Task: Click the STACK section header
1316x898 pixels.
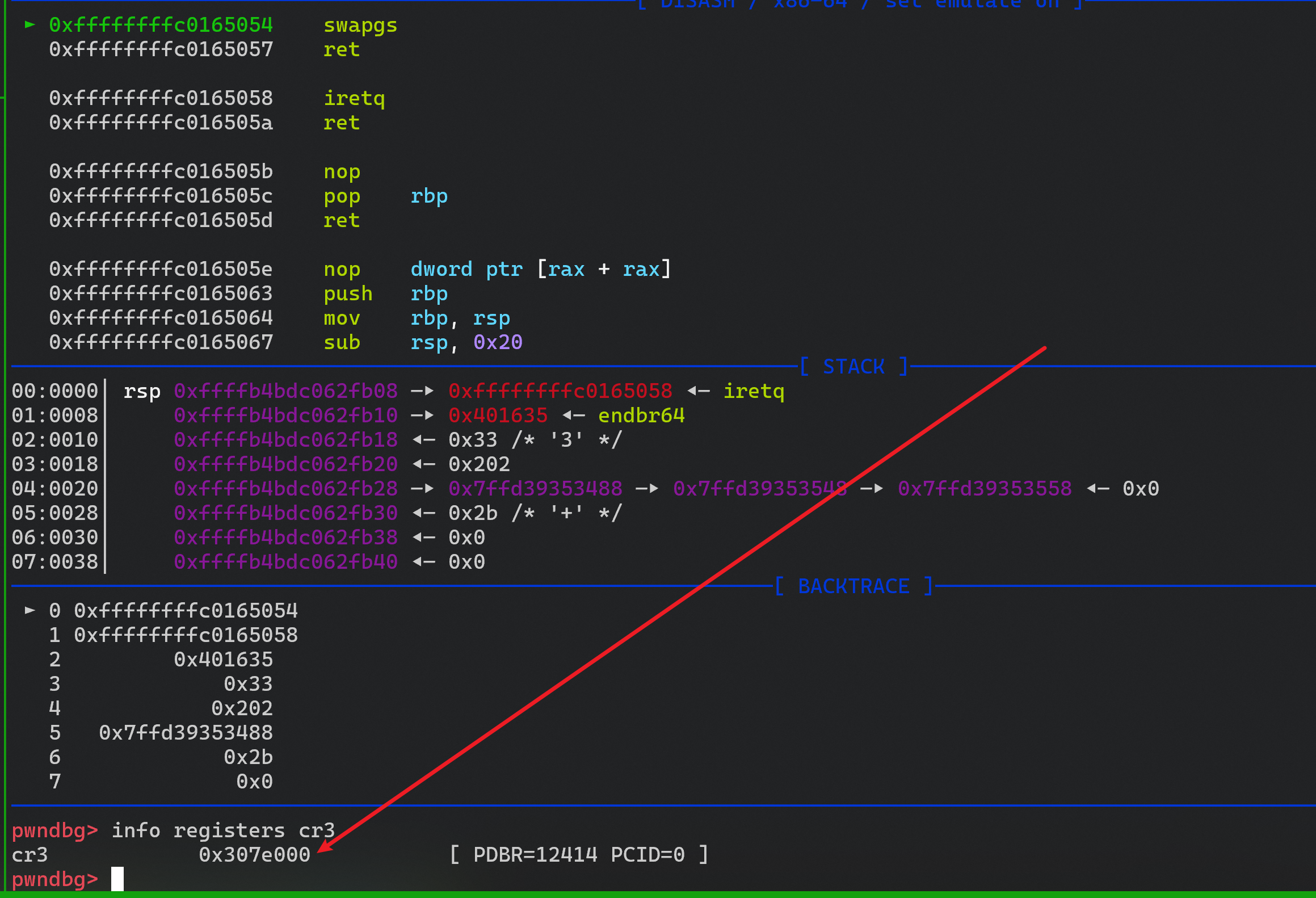Action: coord(853,367)
